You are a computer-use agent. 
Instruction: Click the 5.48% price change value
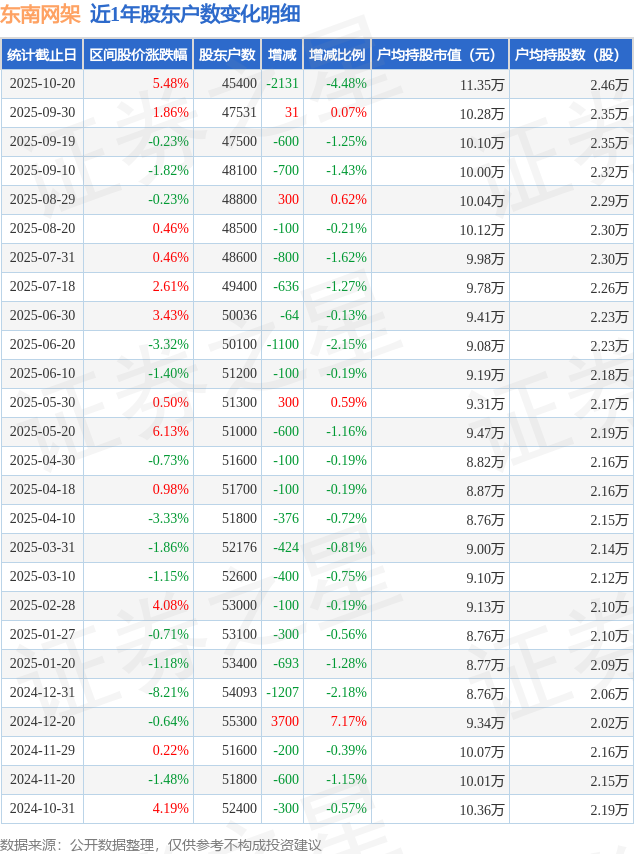click(170, 84)
